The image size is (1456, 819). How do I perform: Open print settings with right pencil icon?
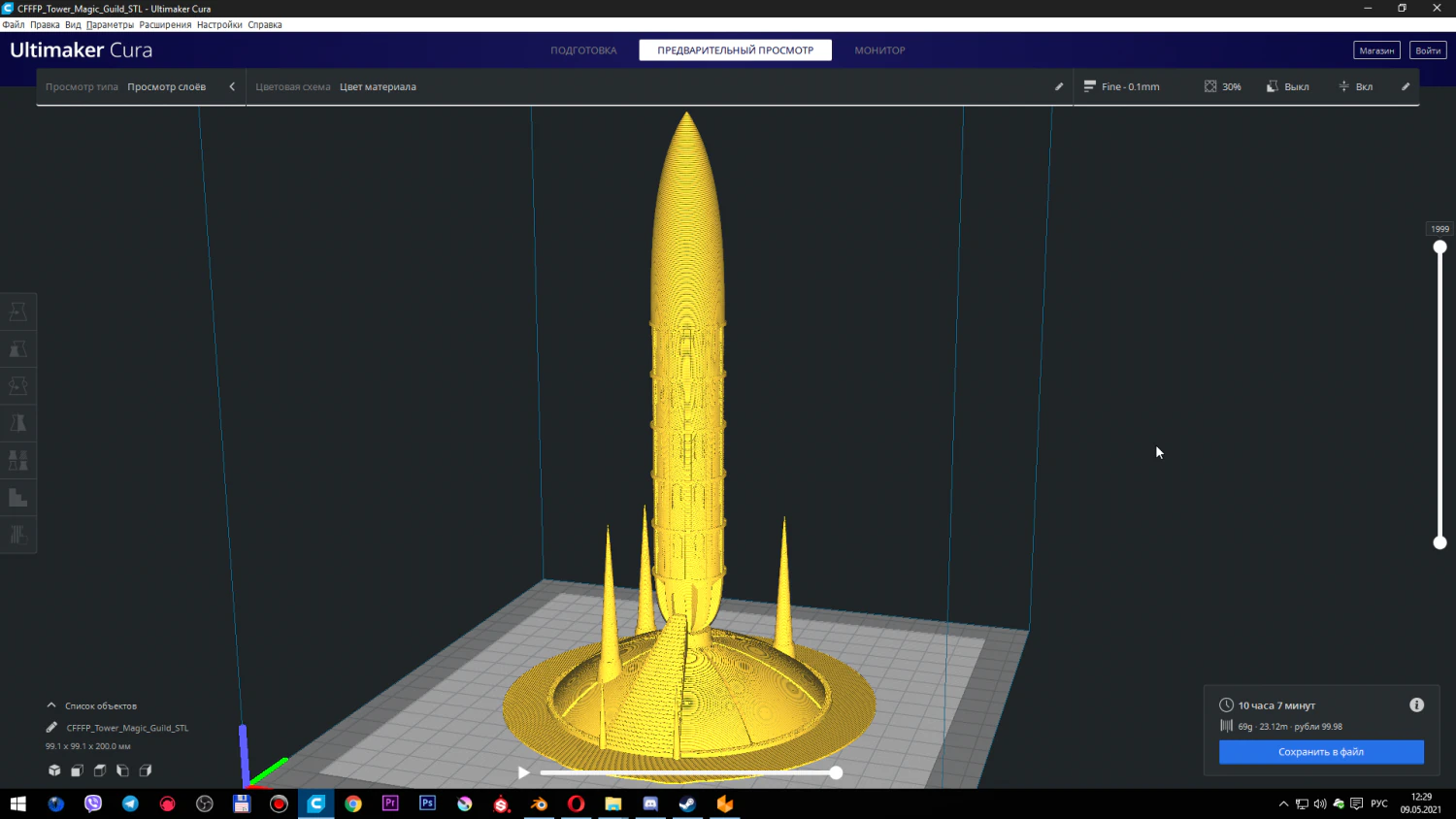tap(1406, 86)
